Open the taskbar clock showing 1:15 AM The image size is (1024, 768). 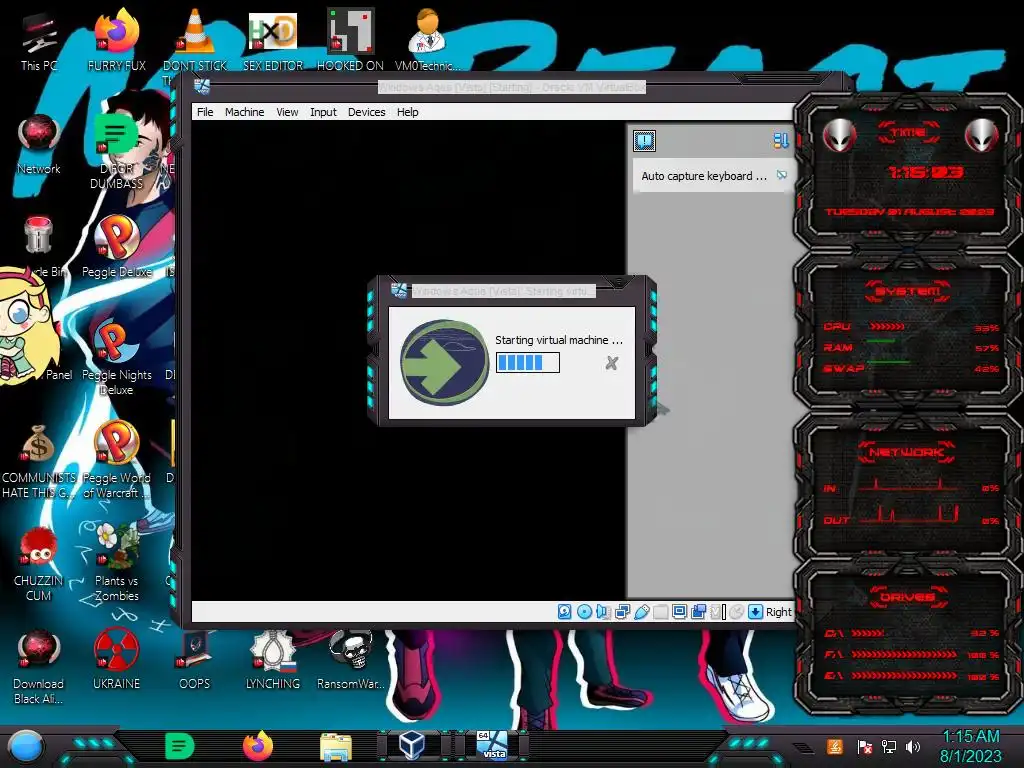pyautogui.click(x=970, y=746)
